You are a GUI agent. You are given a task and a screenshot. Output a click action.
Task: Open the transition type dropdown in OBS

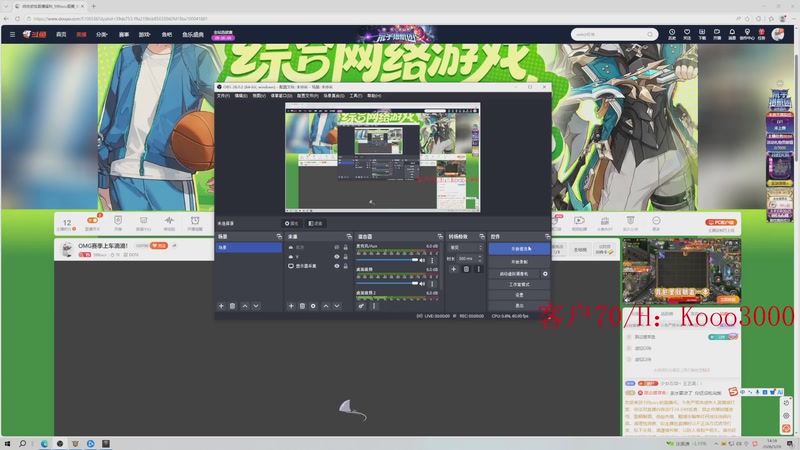tap(465, 247)
